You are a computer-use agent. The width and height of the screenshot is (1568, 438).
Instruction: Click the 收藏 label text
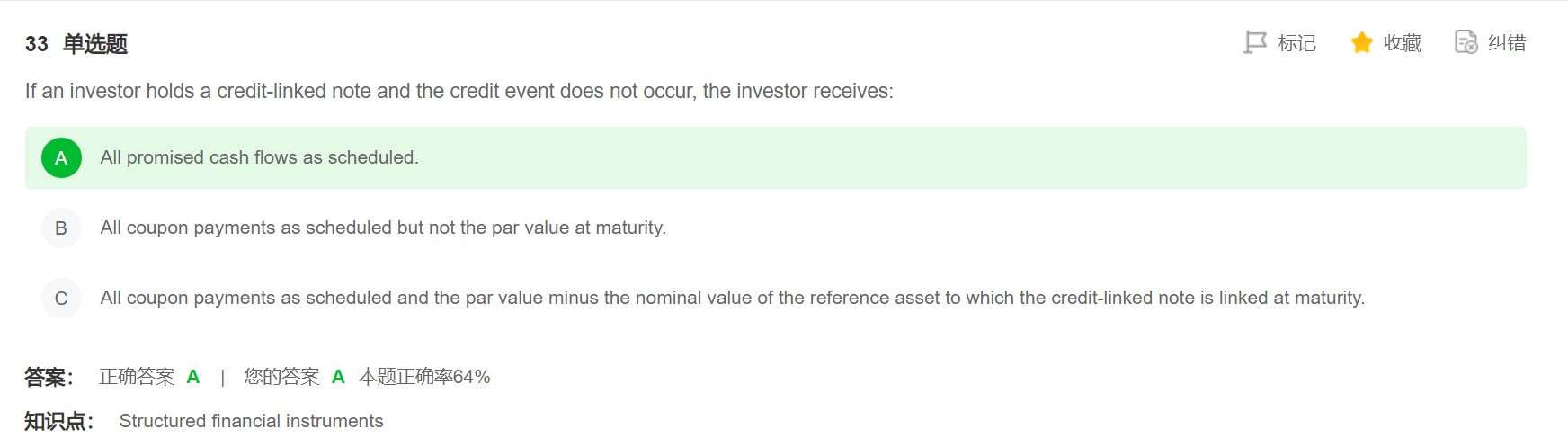click(1402, 43)
